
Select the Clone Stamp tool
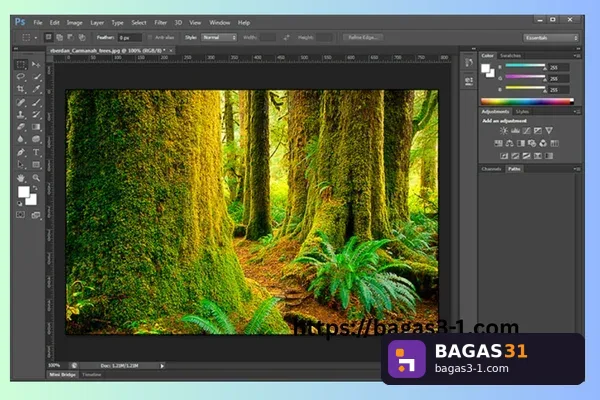point(21,114)
